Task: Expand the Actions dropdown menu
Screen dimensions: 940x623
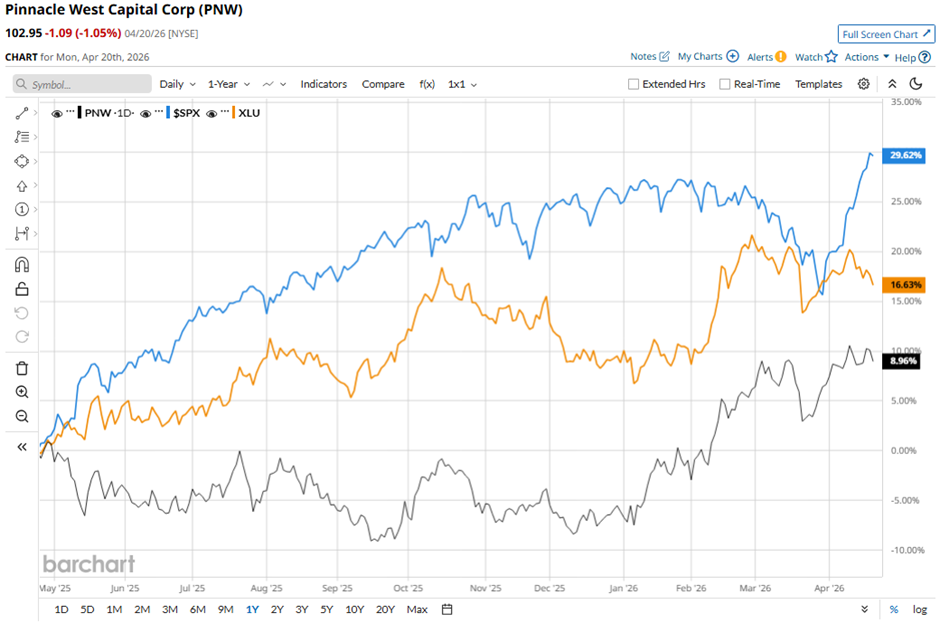Action: [x=866, y=57]
